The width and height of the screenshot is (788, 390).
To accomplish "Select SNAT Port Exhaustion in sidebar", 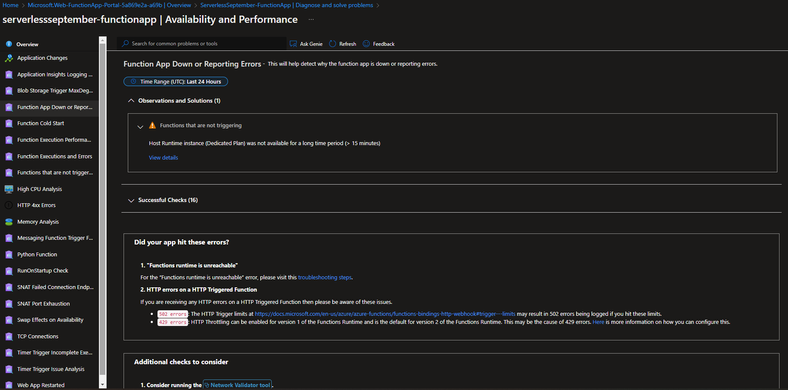I will point(44,304).
